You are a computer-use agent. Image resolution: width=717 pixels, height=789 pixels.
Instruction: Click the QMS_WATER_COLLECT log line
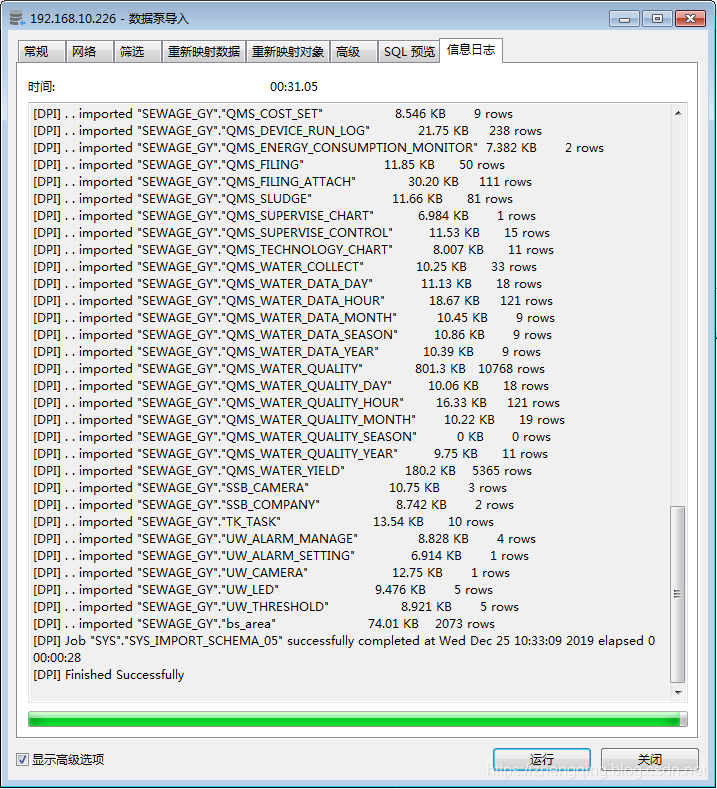click(x=285, y=267)
